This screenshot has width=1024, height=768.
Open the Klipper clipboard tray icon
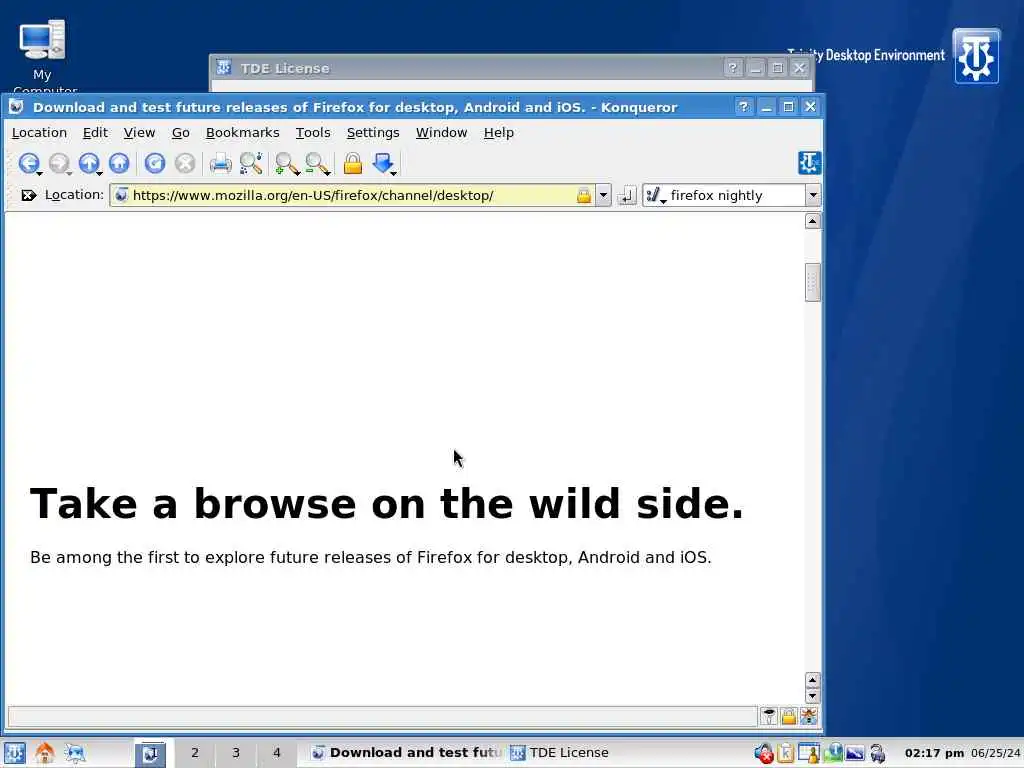tap(786, 753)
